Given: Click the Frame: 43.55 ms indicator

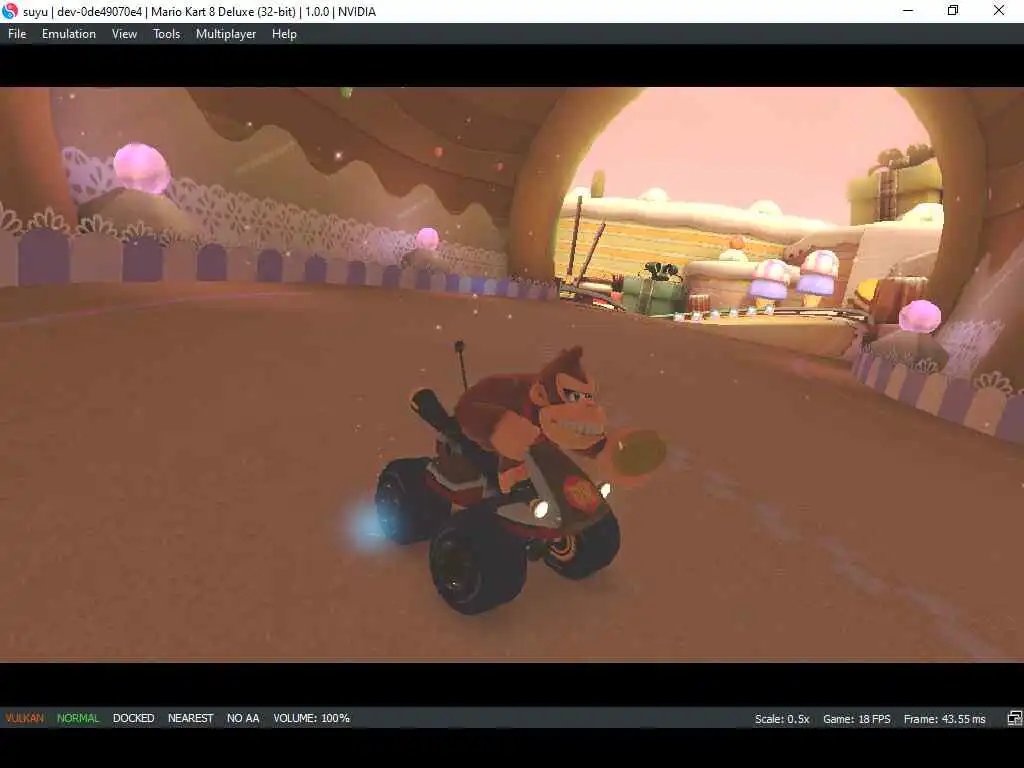Looking at the screenshot, I should pyautogui.click(x=944, y=718).
